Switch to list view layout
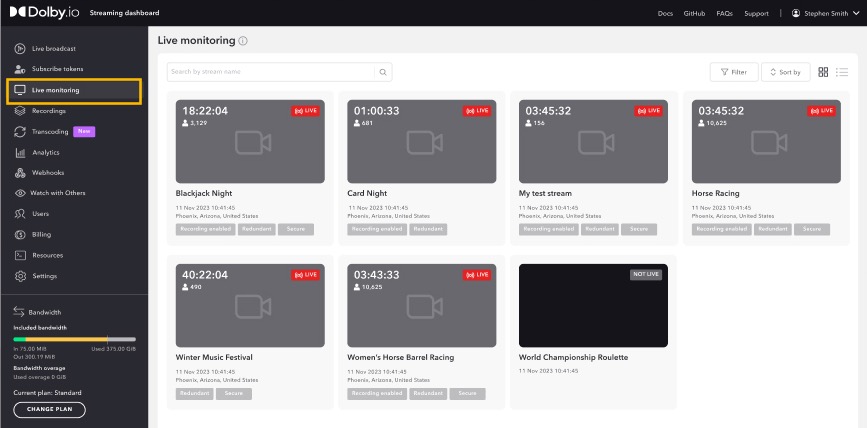The height and width of the screenshot is (428, 867). pos(841,72)
